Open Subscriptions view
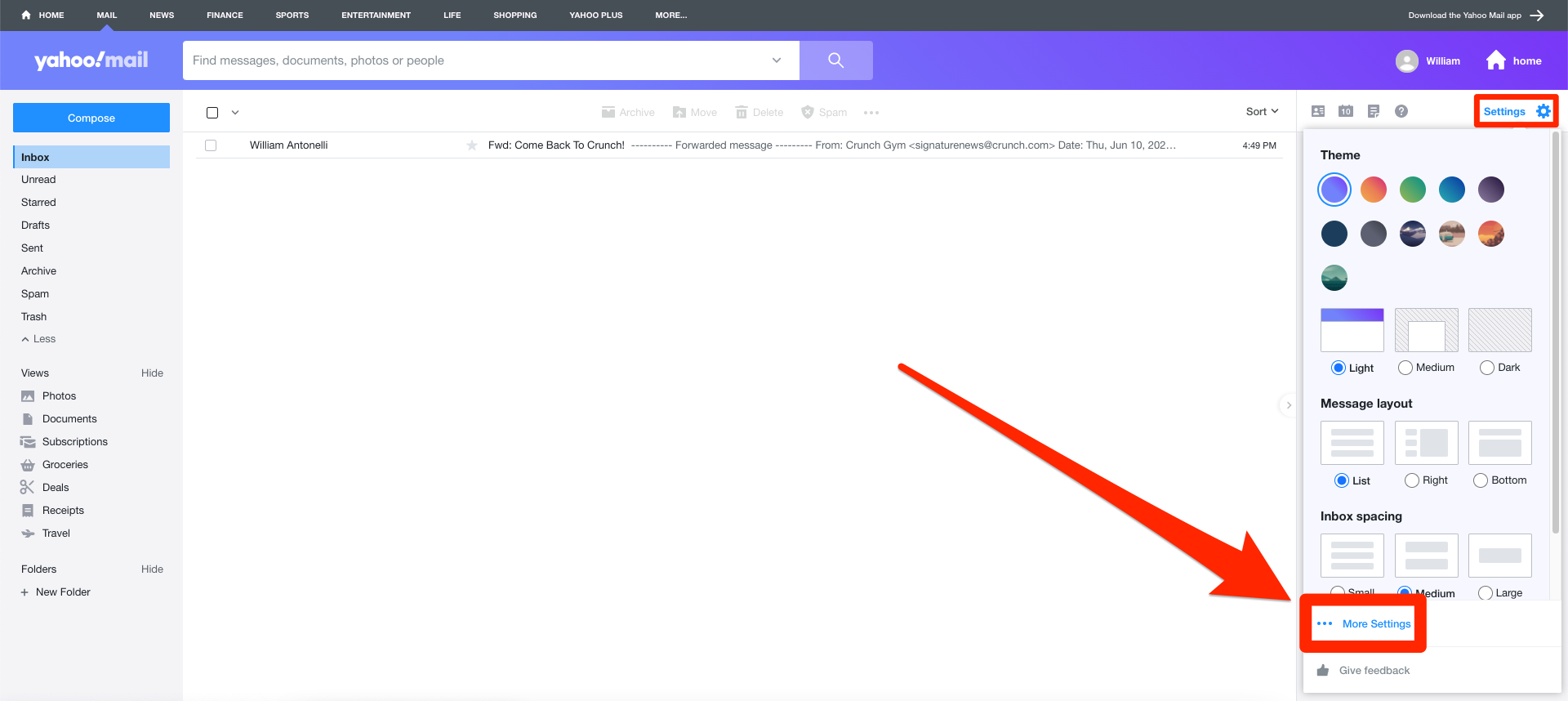 74,441
